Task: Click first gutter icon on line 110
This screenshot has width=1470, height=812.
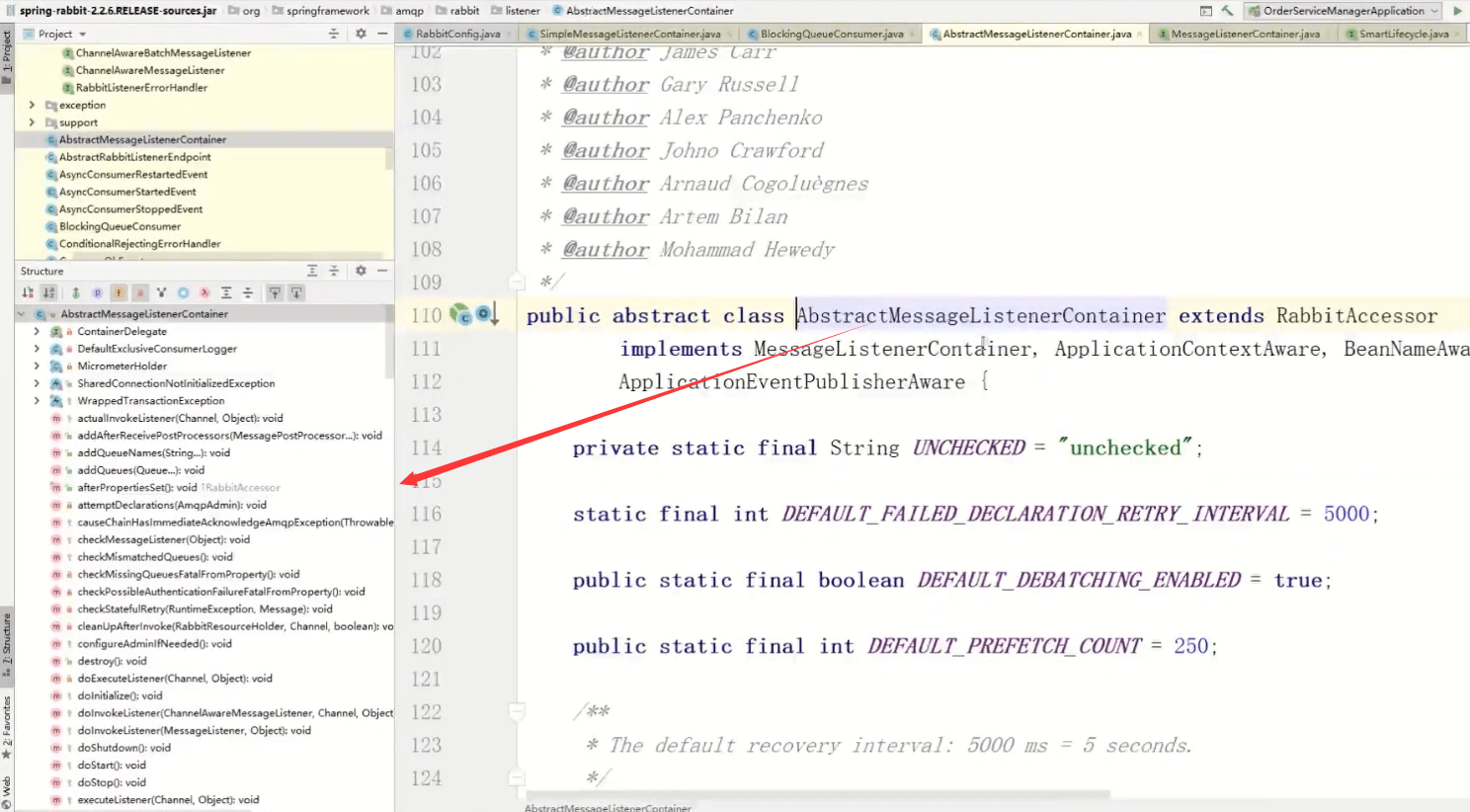Action: (x=460, y=314)
